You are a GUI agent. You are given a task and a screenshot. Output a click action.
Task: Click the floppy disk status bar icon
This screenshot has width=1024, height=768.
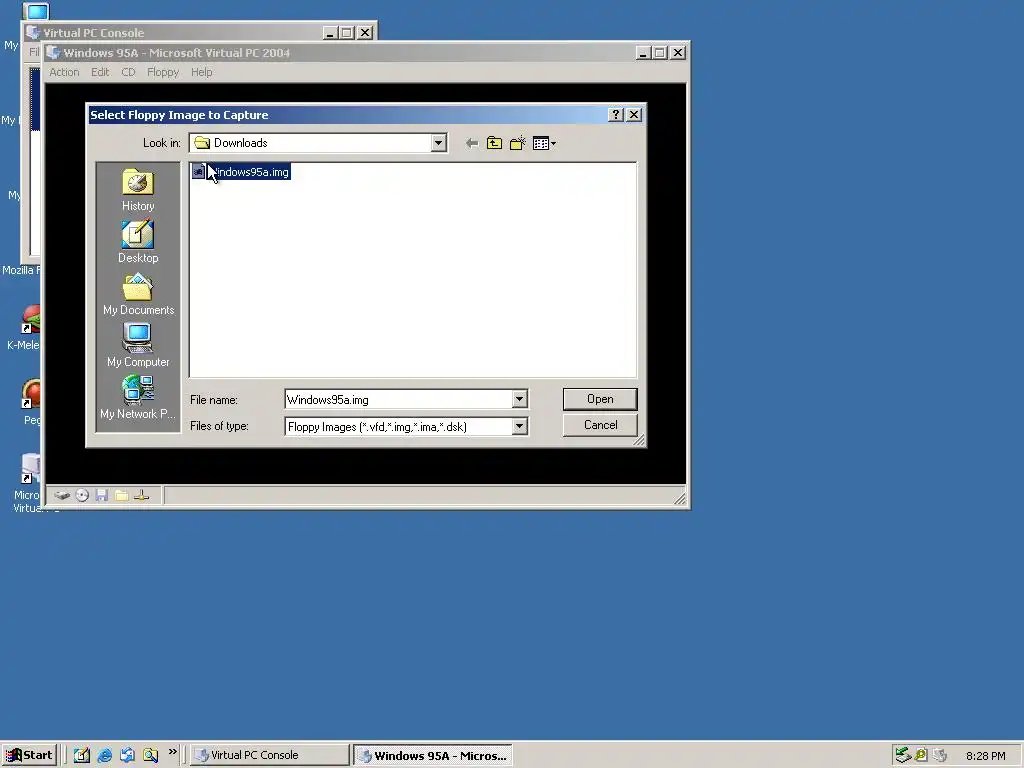point(101,496)
